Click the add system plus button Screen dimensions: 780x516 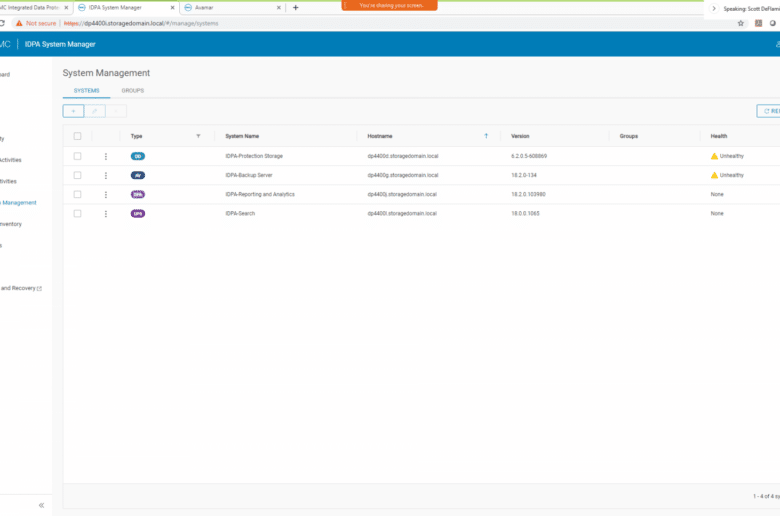tap(73, 111)
